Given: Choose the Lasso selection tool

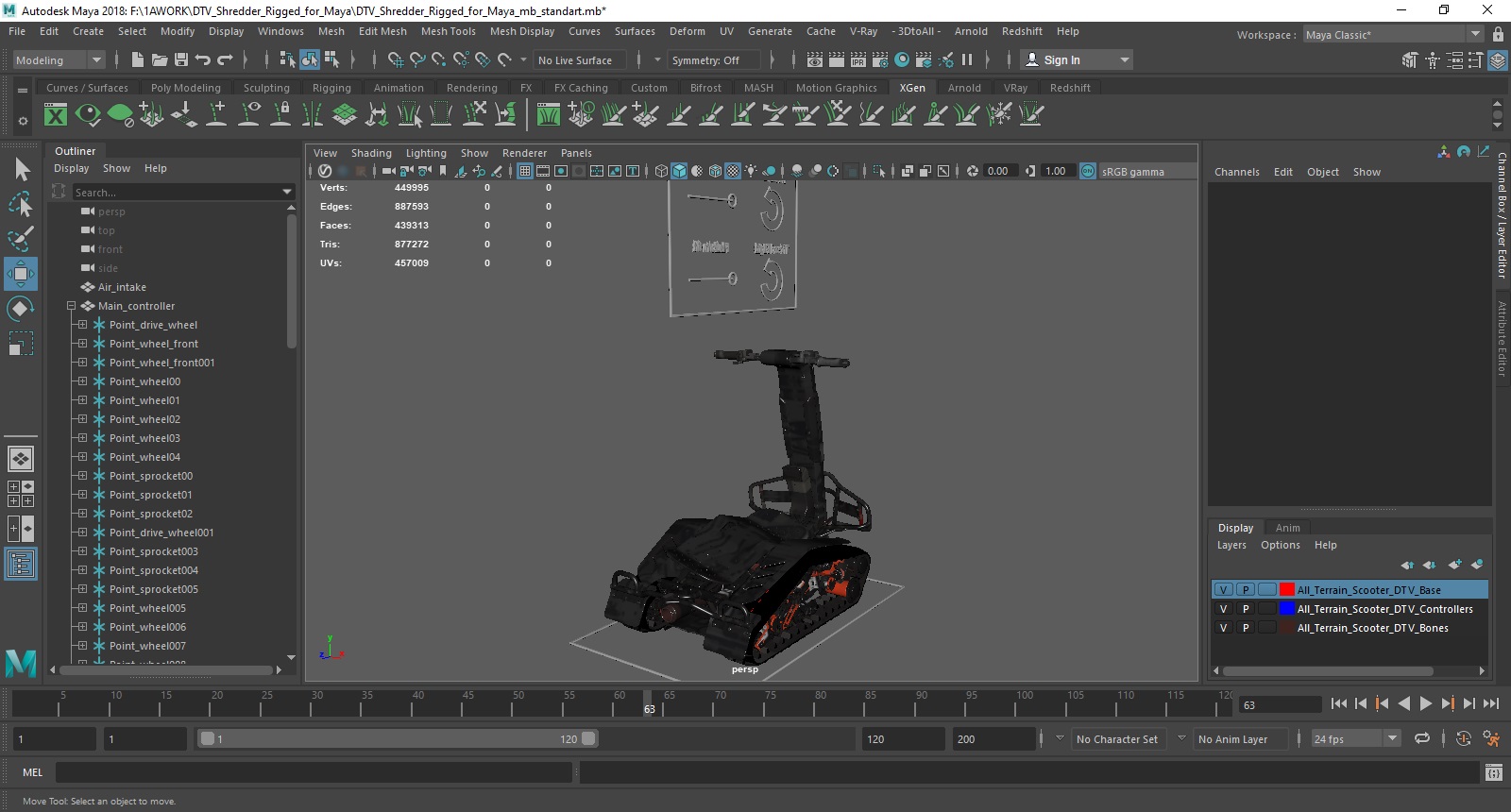Looking at the screenshot, I should [21, 204].
